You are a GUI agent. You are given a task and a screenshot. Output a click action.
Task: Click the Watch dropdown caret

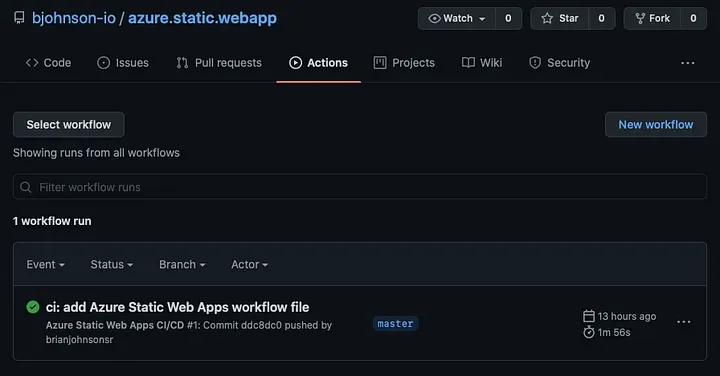click(x=482, y=19)
